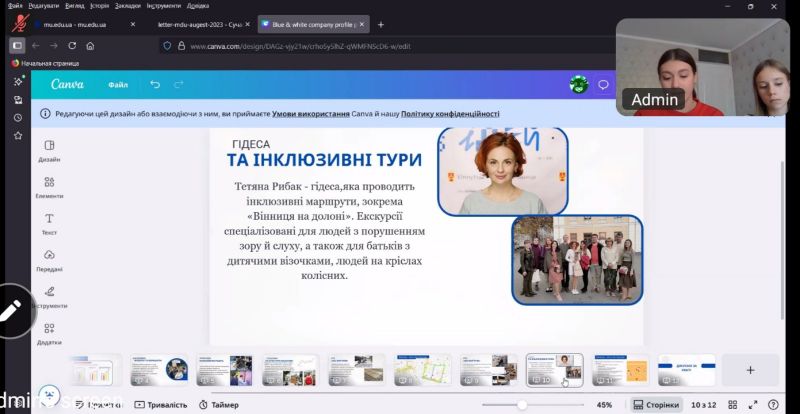800x414 pixels.
Task: Click the undo arrow in Canva header
Action: pos(155,85)
